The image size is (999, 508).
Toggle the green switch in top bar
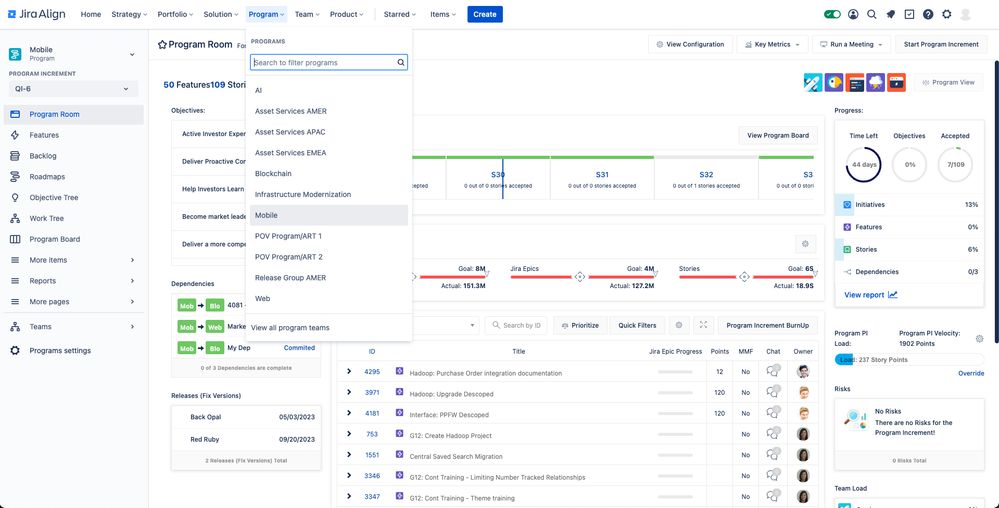[832, 14]
